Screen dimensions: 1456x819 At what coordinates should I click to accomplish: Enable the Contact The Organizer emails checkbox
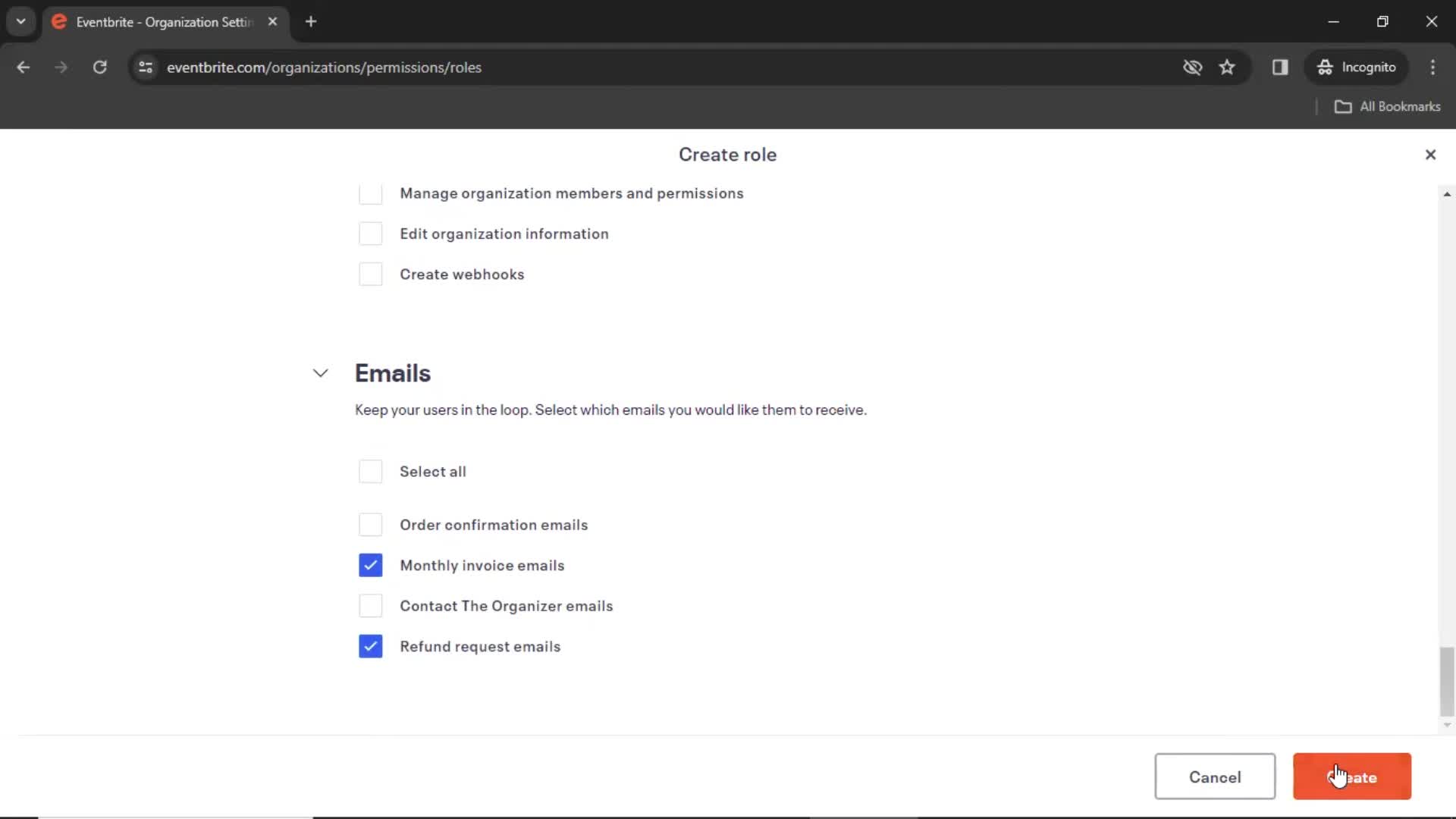pos(370,605)
